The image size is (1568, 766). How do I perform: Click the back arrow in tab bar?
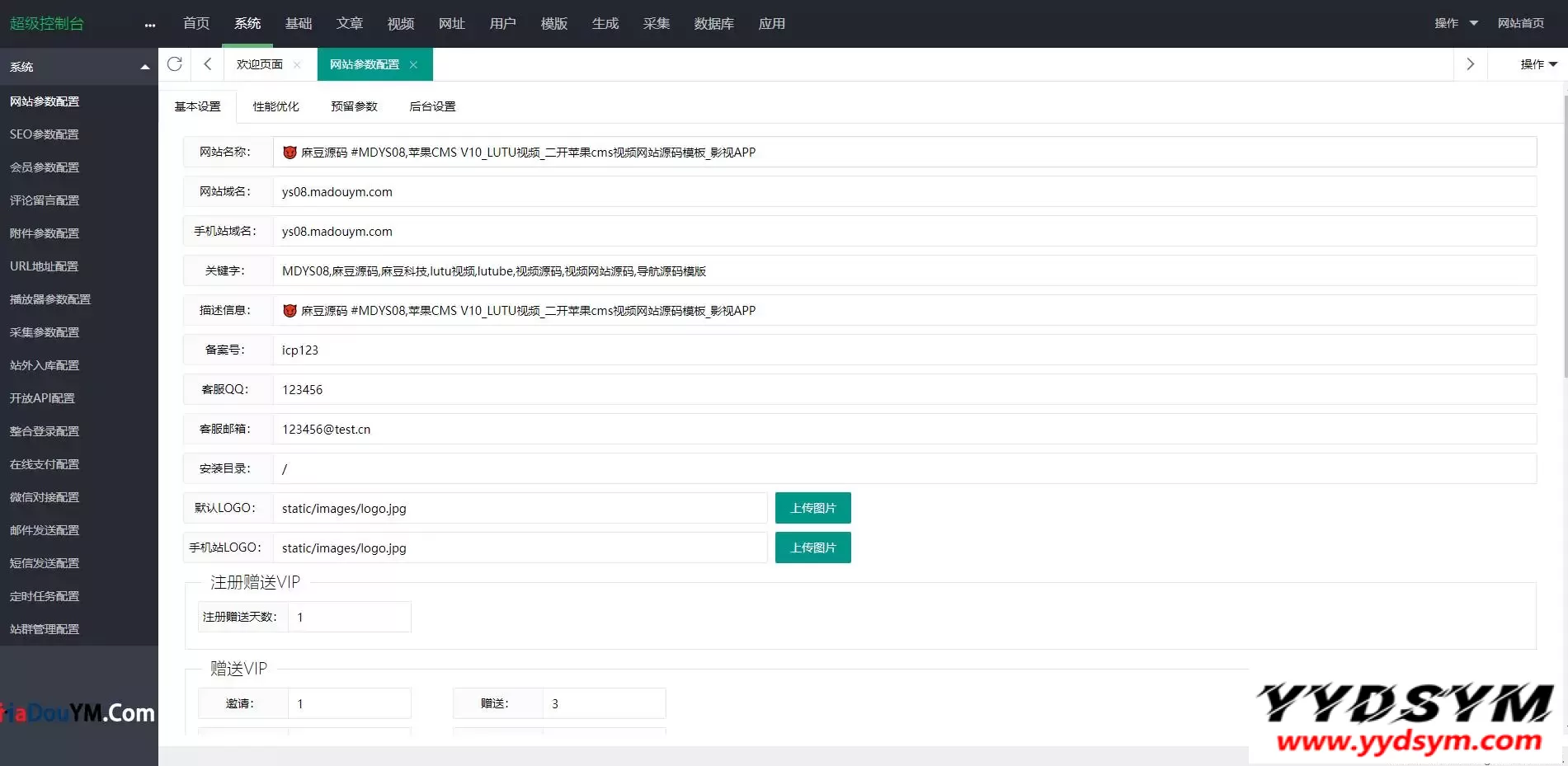click(x=208, y=64)
